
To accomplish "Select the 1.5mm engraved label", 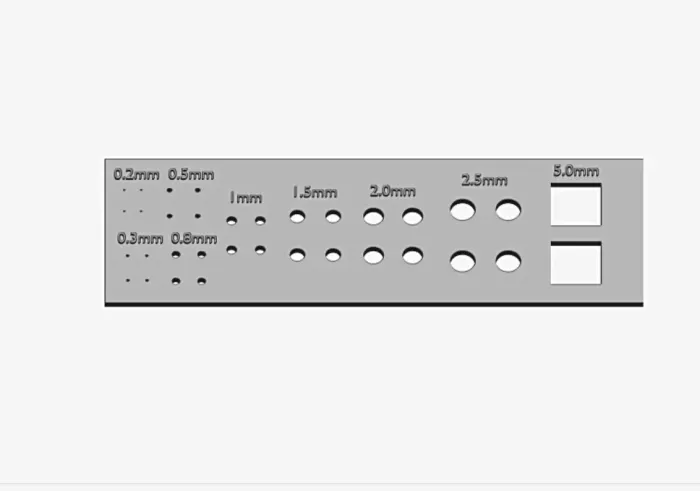I will point(315,193).
